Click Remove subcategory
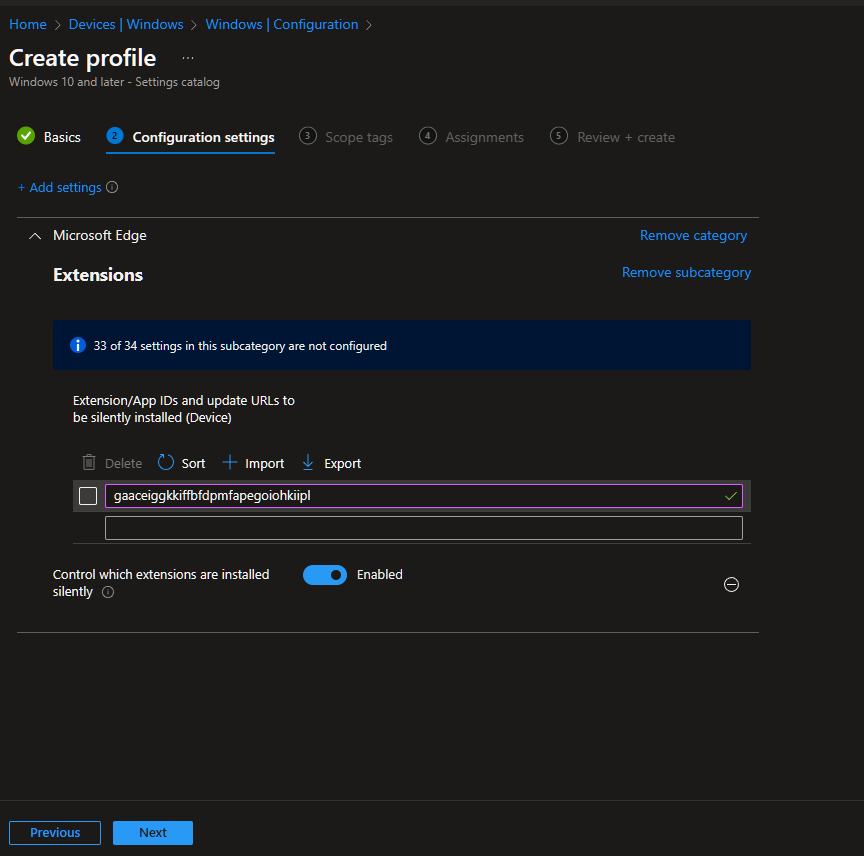This screenshot has height=856, width=864. click(686, 272)
